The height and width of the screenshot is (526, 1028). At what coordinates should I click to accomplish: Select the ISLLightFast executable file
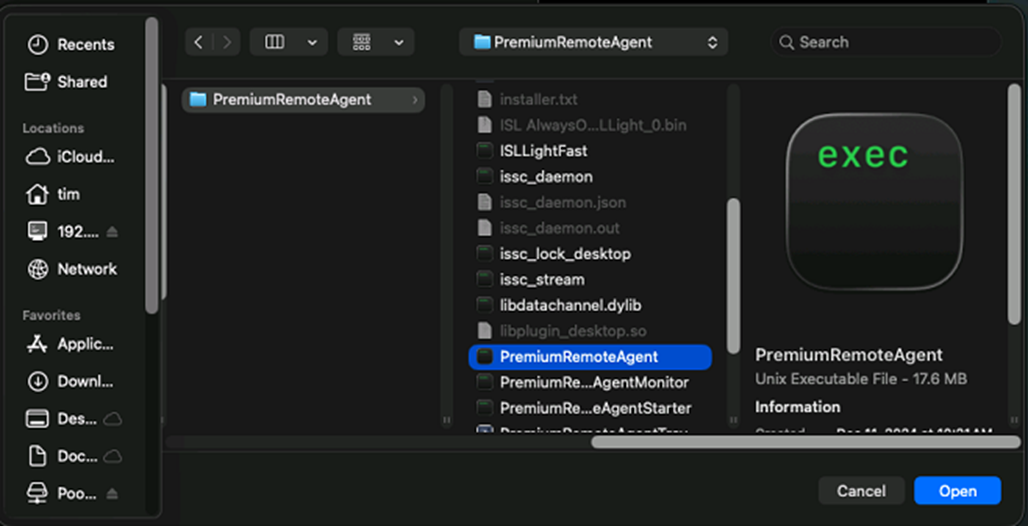point(543,151)
